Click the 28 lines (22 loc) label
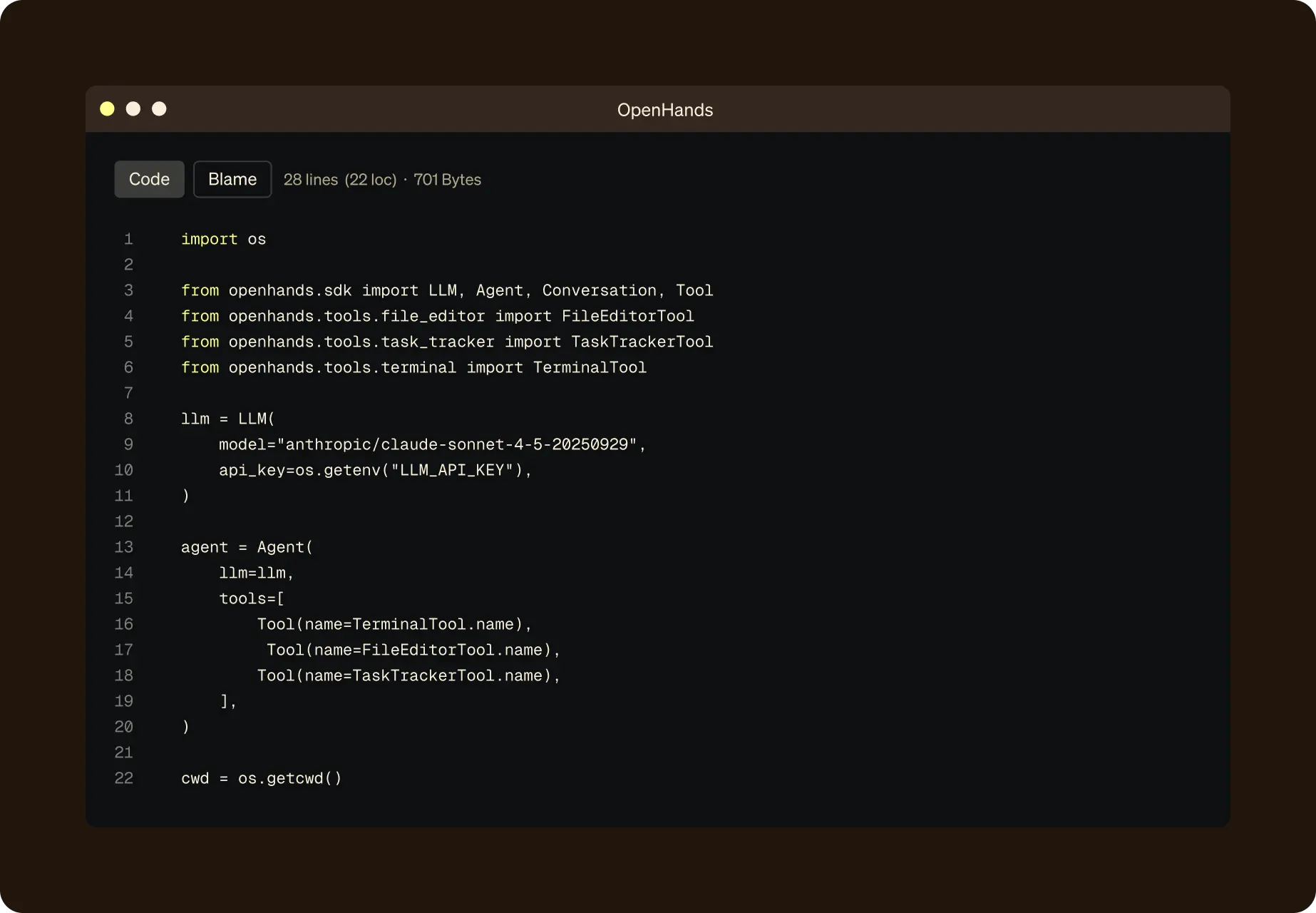 click(339, 180)
